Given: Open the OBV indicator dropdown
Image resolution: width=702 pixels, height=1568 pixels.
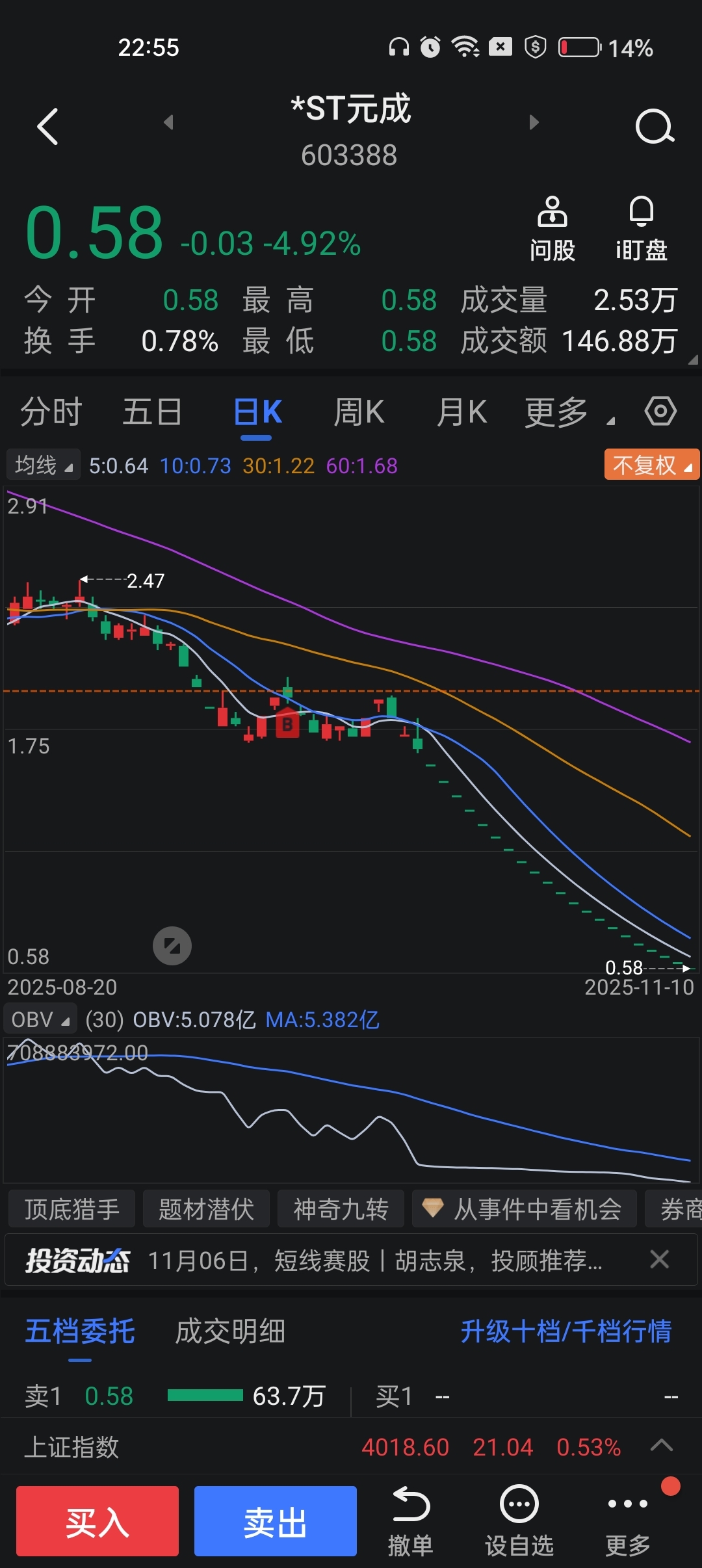Looking at the screenshot, I should coord(40,1019).
